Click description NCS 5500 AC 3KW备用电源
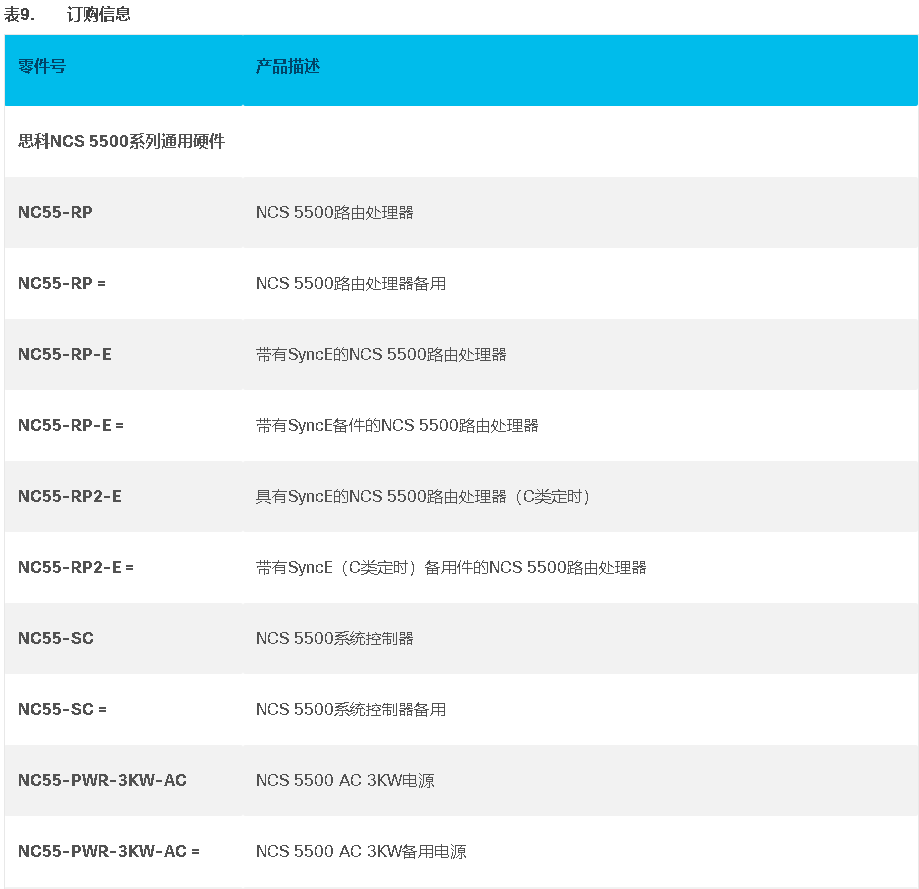Image resolution: width=919 pixels, height=889 pixels. [361, 851]
